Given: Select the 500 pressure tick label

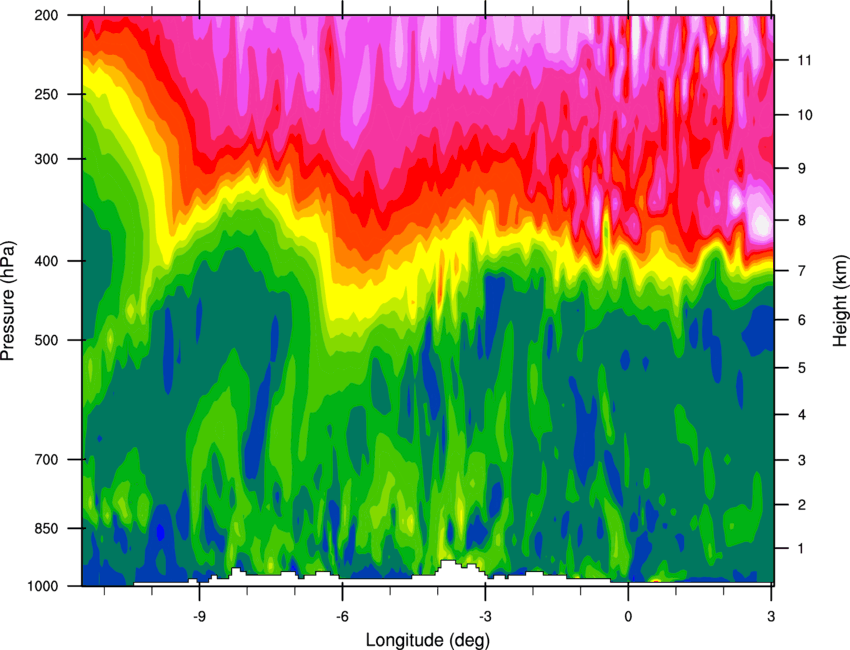Looking at the screenshot, I should [x=47, y=340].
